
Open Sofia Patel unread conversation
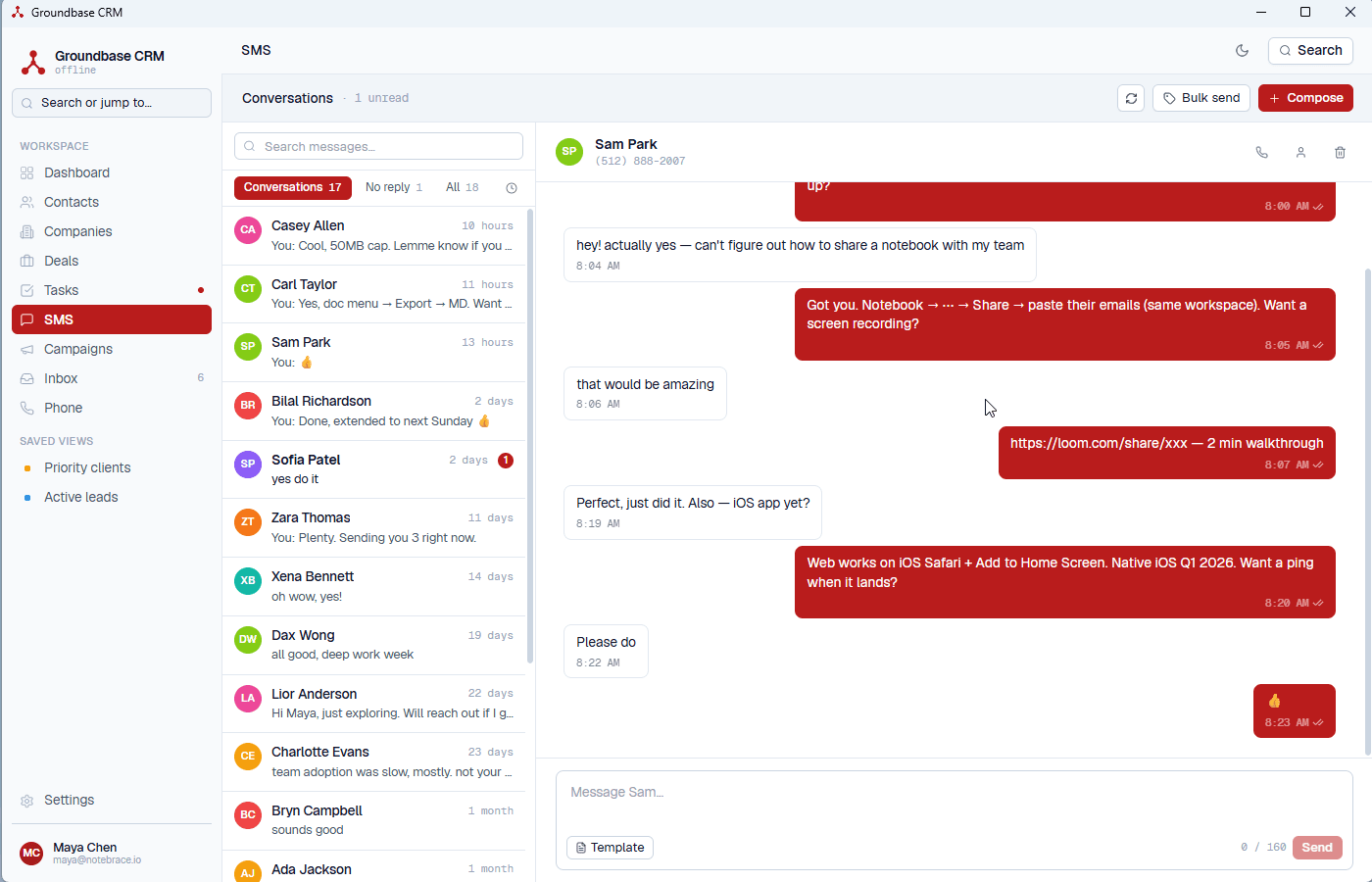(x=374, y=469)
